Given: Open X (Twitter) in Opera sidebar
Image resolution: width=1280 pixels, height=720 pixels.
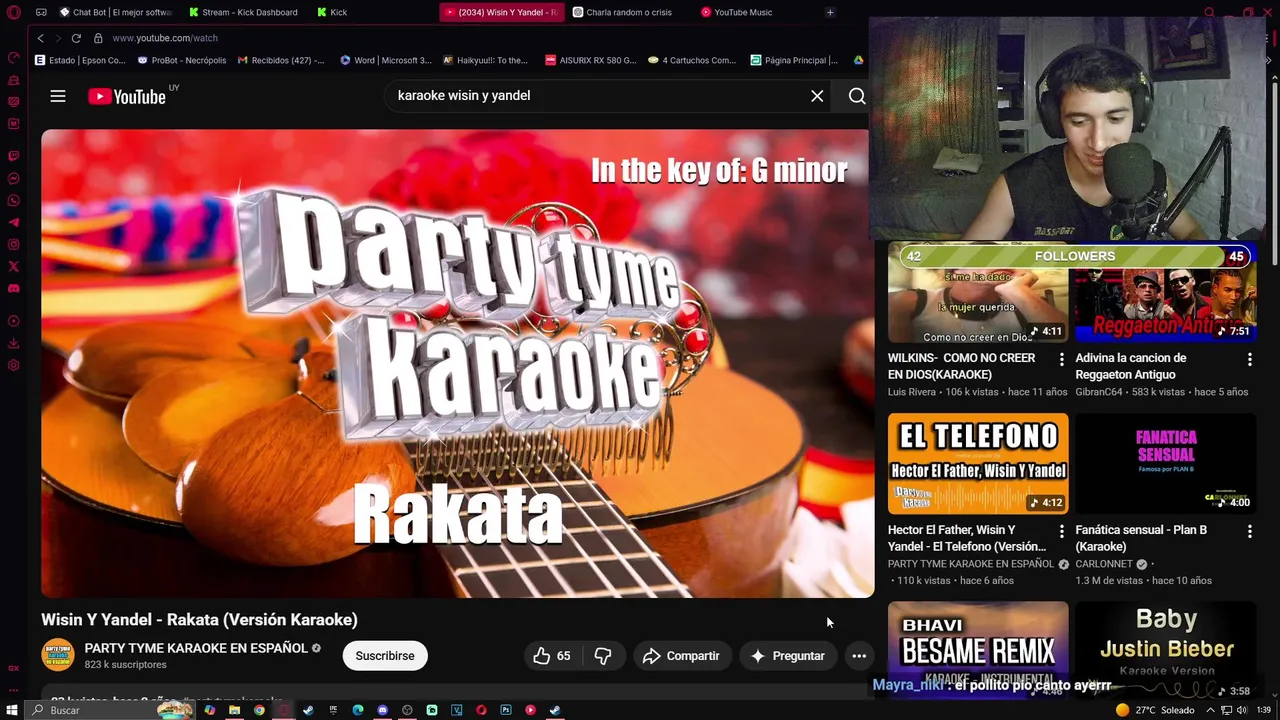Looking at the screenshot, I should [x=13, y=267].
